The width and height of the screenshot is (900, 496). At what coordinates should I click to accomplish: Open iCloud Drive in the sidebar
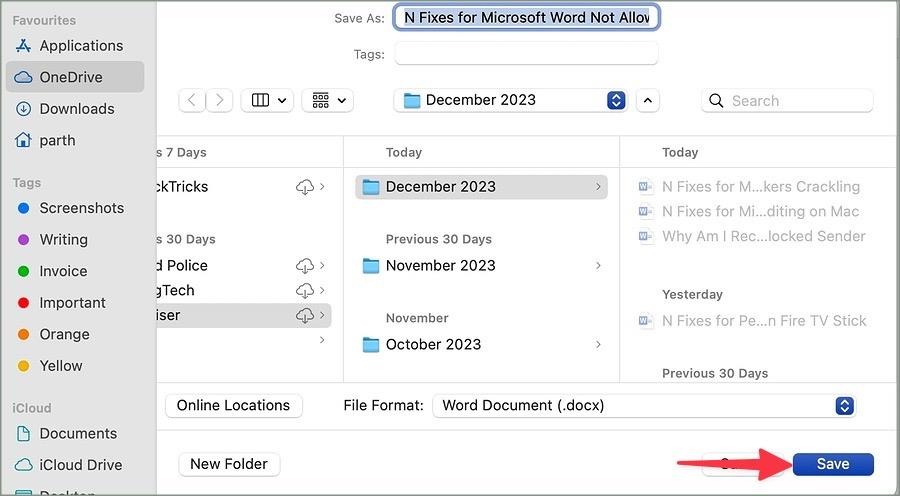(x=69, y=465)
